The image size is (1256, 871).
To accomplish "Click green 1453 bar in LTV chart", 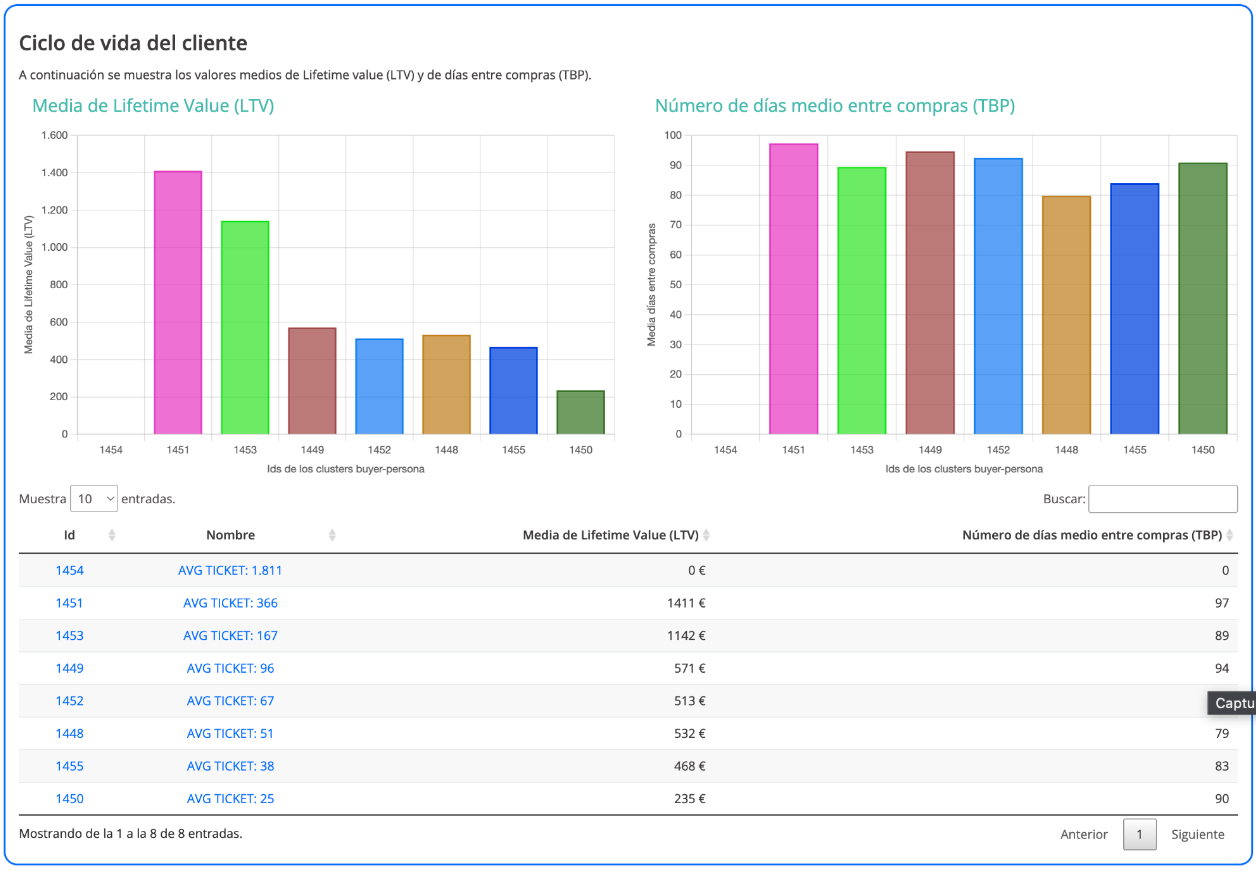I will 245,328.
